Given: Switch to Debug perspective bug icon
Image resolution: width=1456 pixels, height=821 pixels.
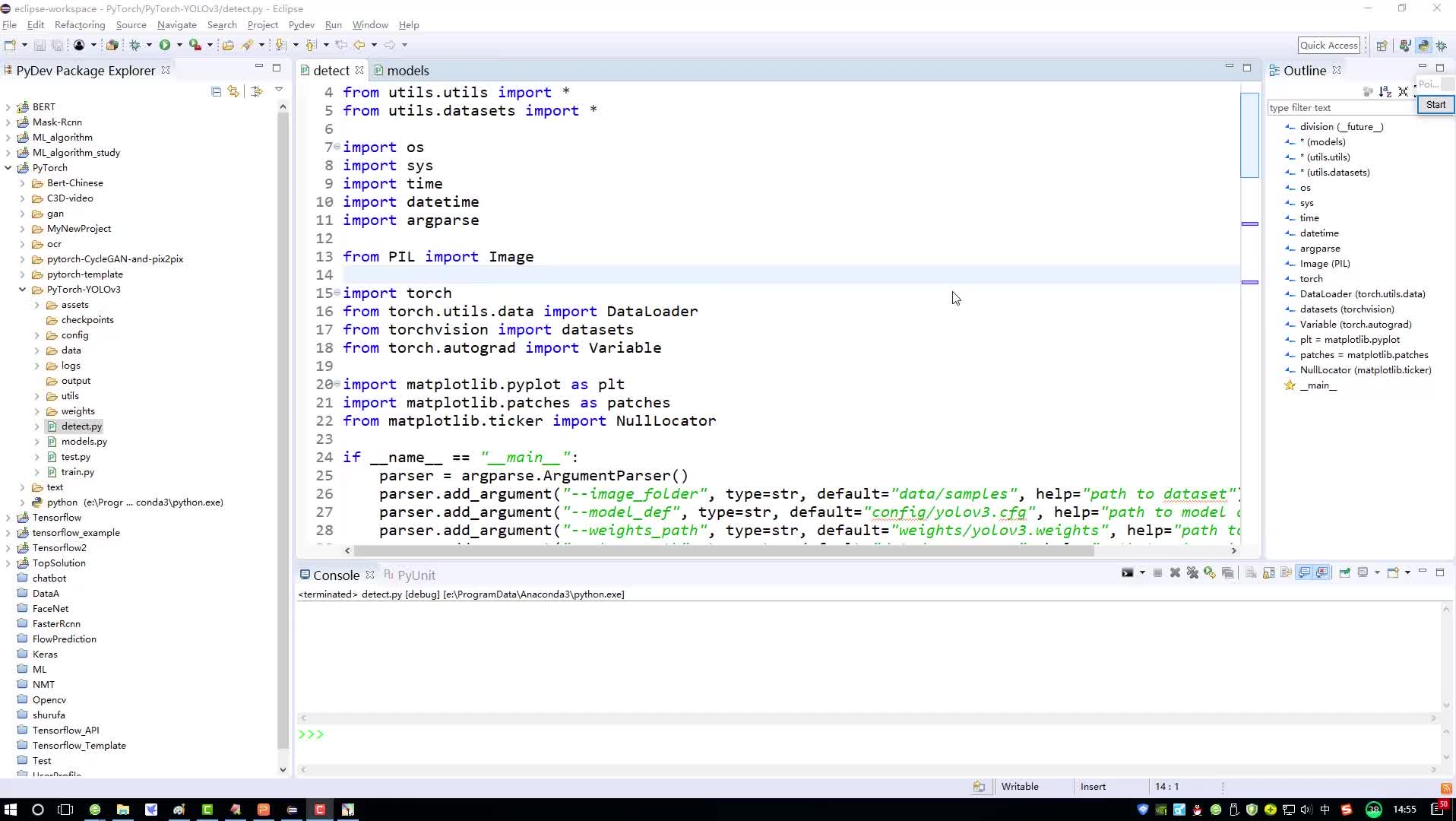Looking at the screenshot, I should pyautogui.click(x=1442, y=46).
